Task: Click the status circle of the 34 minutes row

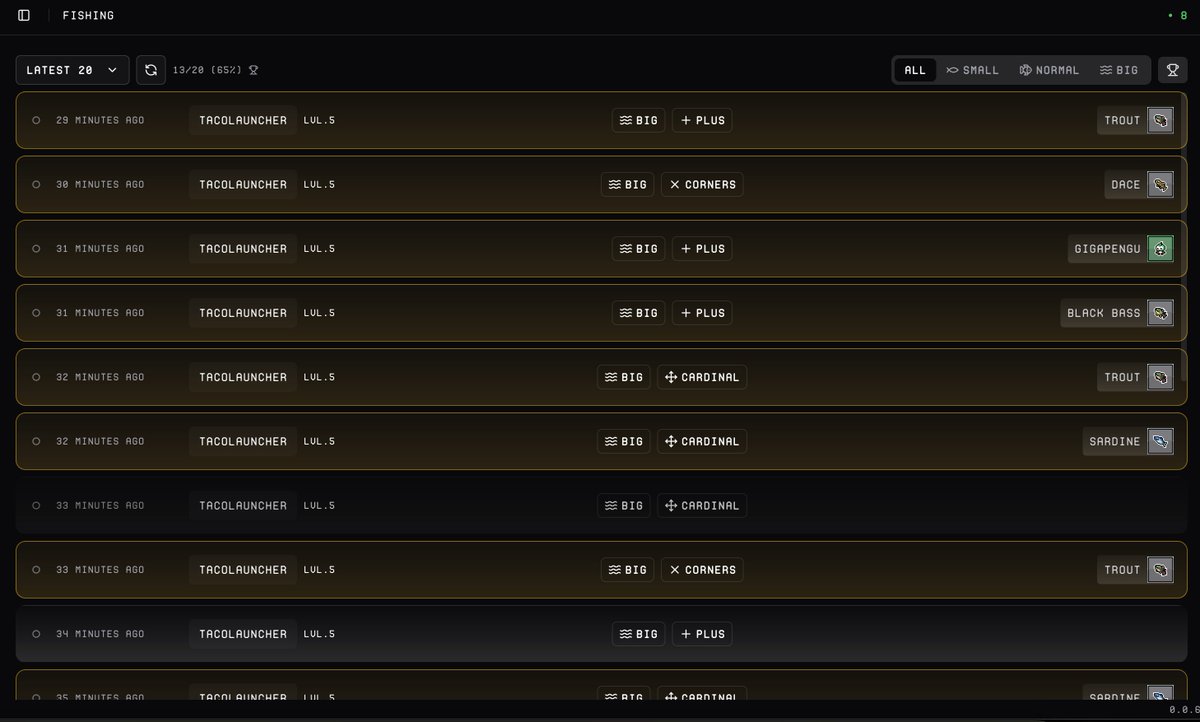Action: [x=37, y=634]
